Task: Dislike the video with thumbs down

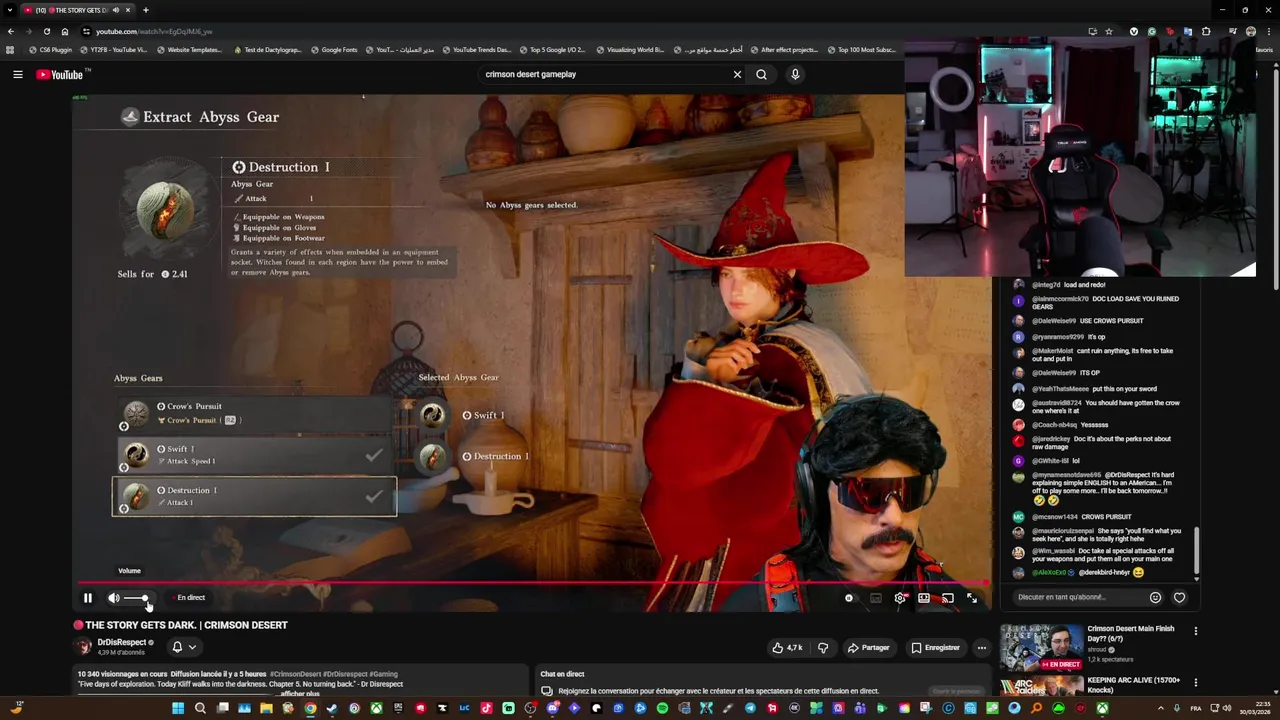Action: tap(823, 648)
